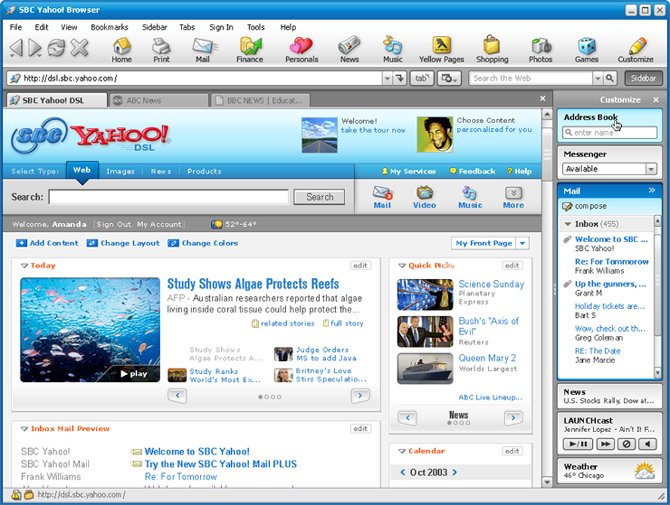Go back with the Back arrow
The width and height of the screenshot is (670, 505).
click(x=16, y=47)
